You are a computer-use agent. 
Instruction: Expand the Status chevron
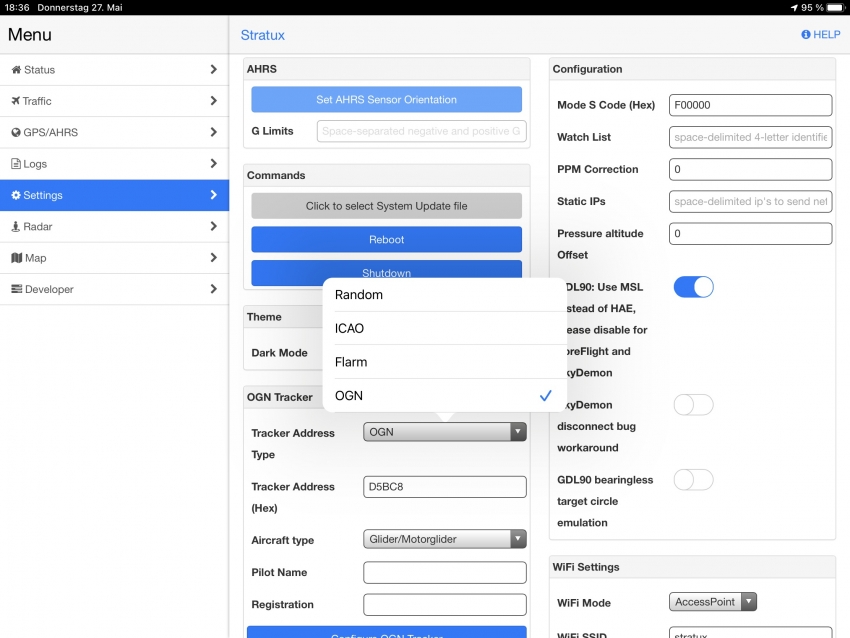214,69
